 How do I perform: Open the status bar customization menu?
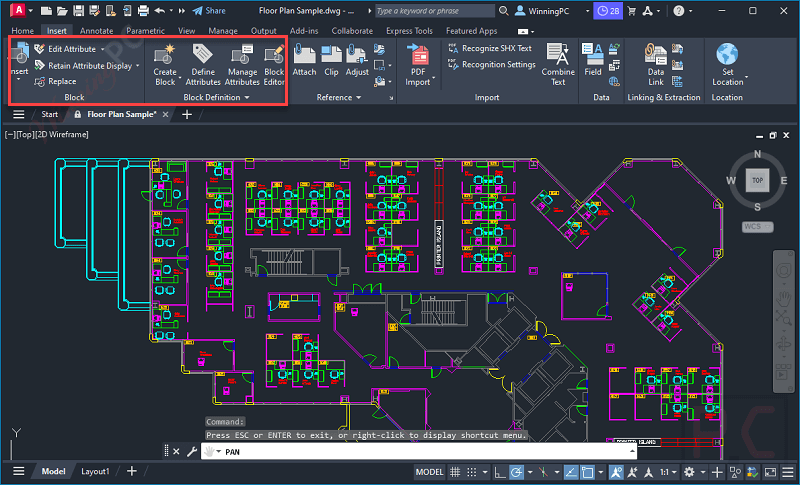coord(788,472)
